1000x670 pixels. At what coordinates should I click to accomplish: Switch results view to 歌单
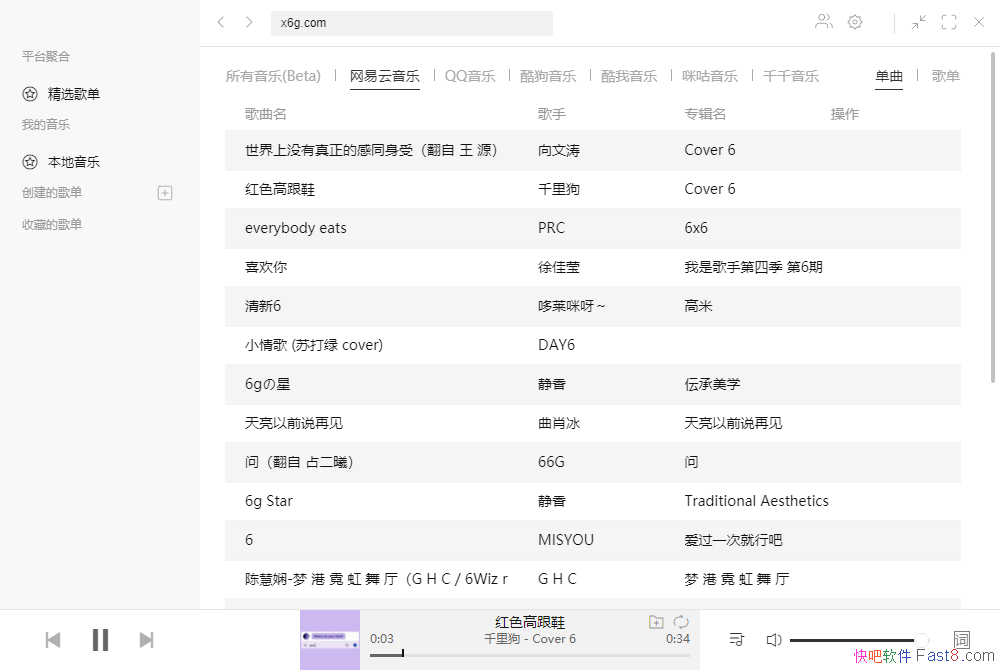coord(945,76)
